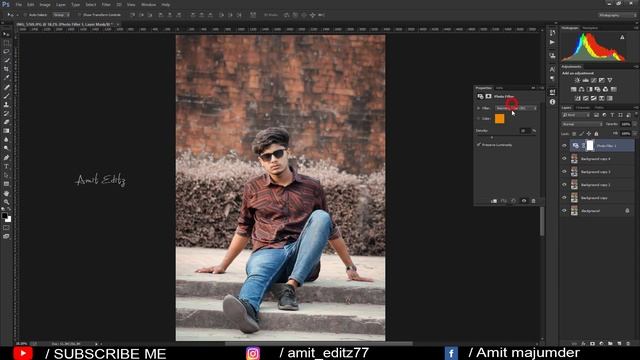The height and width of the screenshot is (360, 640).
Task: Select the Rectangular Marquee tool
Action: 6,43
